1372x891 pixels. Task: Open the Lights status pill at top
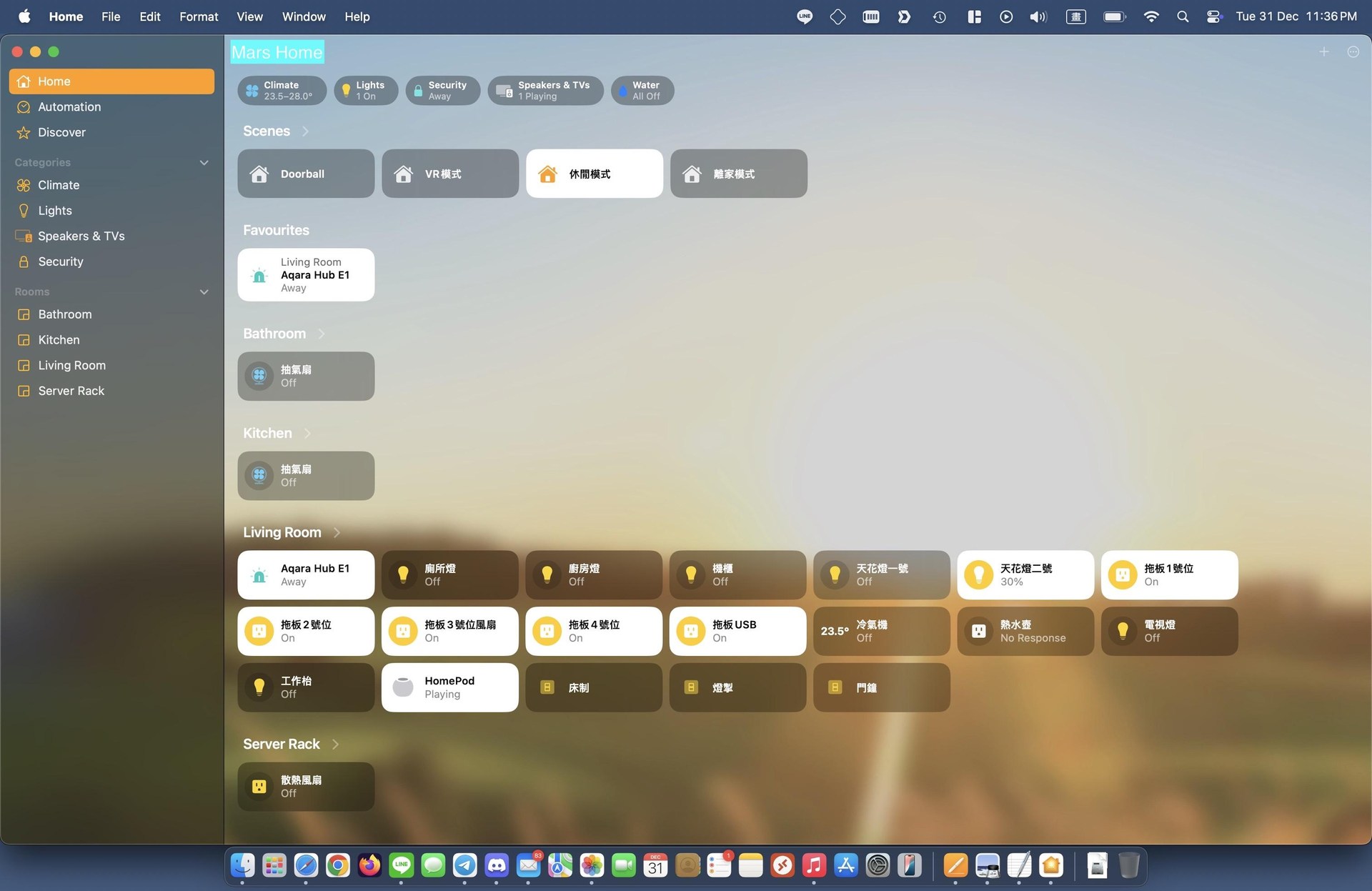(x=365, y=91)
